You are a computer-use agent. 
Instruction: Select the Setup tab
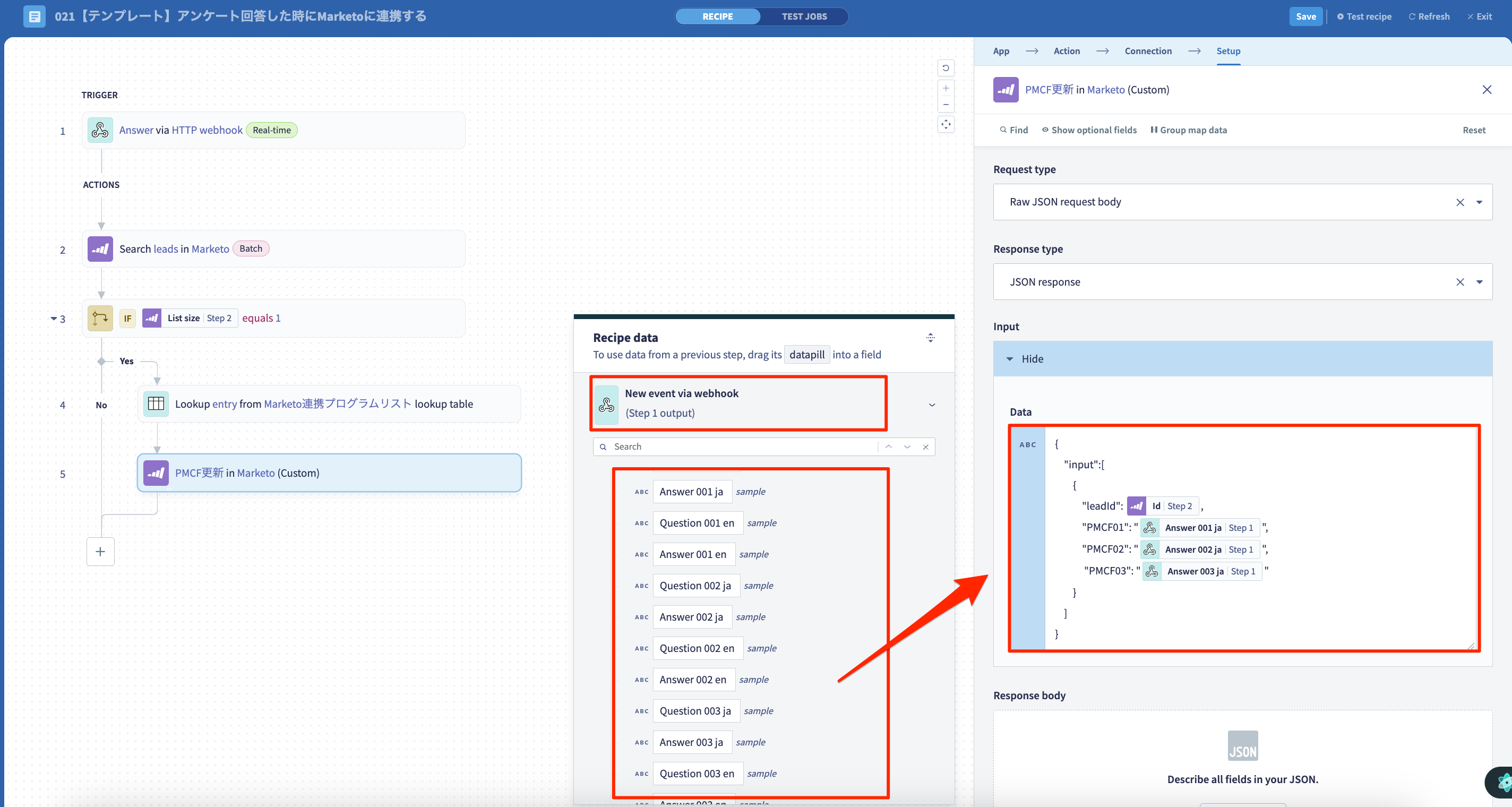click(1228, 51)
